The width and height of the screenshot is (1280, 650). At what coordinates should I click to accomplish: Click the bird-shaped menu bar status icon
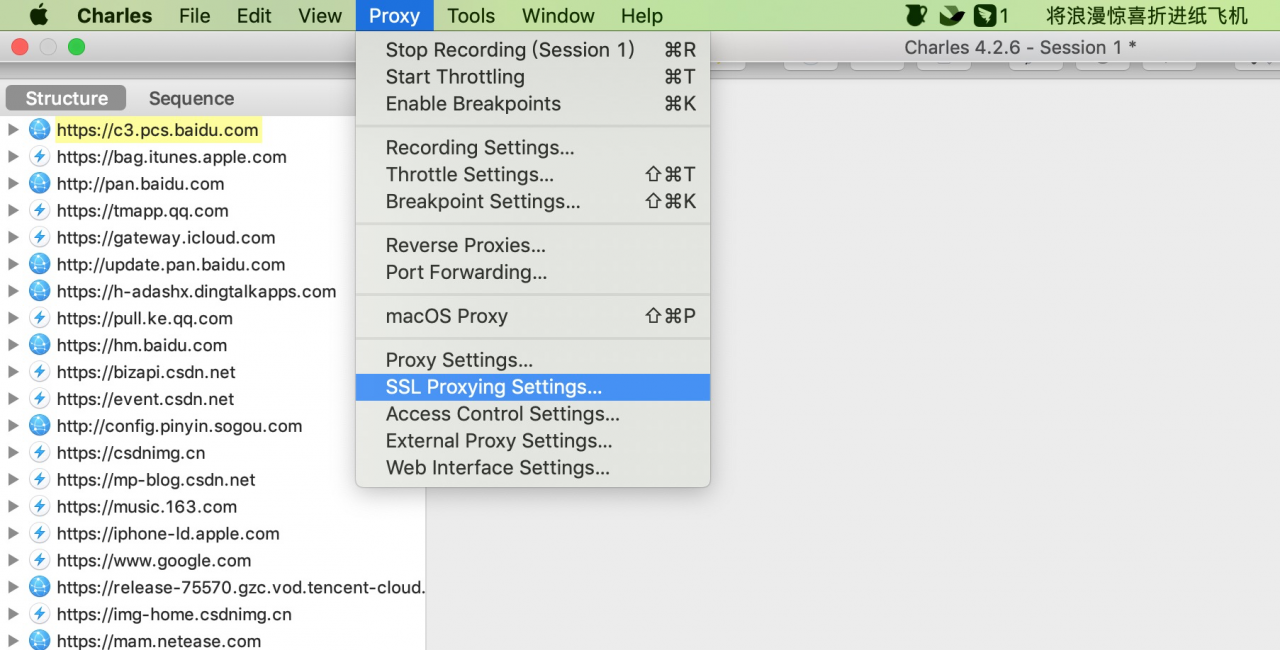(952, 15)
